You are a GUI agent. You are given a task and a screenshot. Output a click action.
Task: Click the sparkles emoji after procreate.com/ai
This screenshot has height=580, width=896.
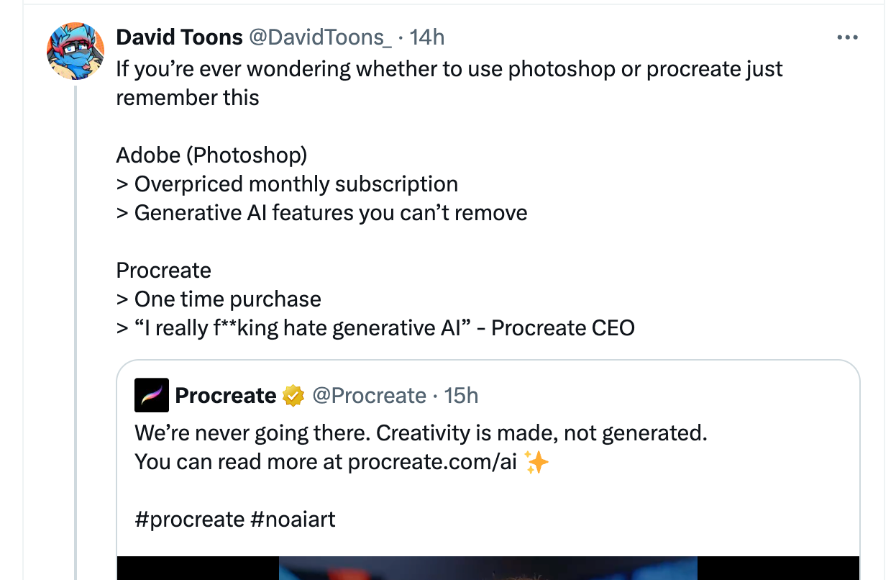(x=536, y=462)
